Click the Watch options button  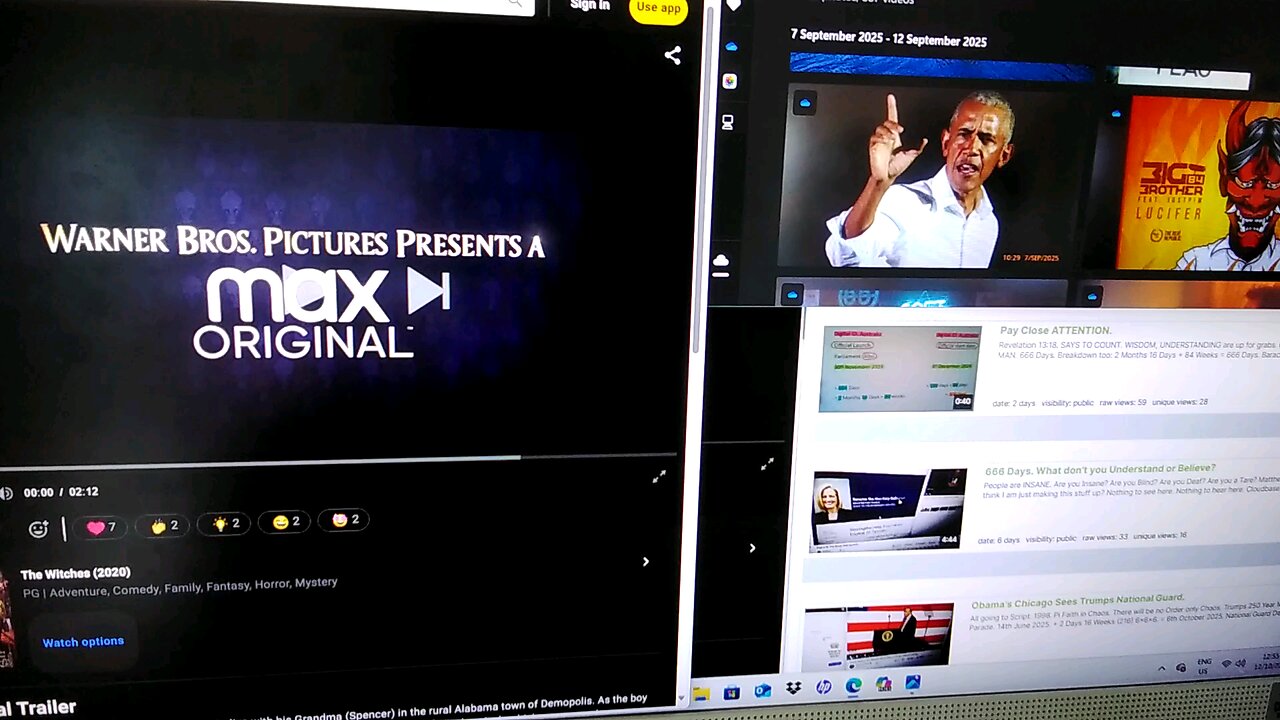click(83, 642)
